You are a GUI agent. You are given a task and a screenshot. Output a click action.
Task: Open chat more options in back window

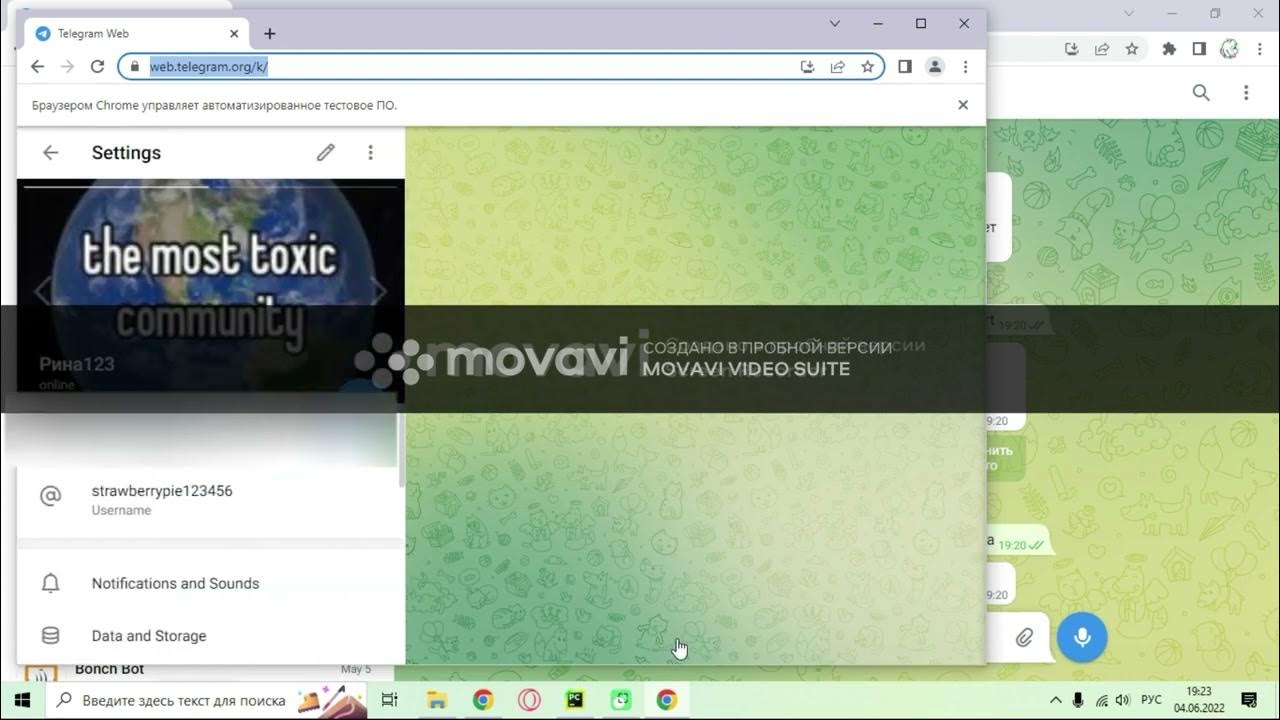tap(1246, 93)
